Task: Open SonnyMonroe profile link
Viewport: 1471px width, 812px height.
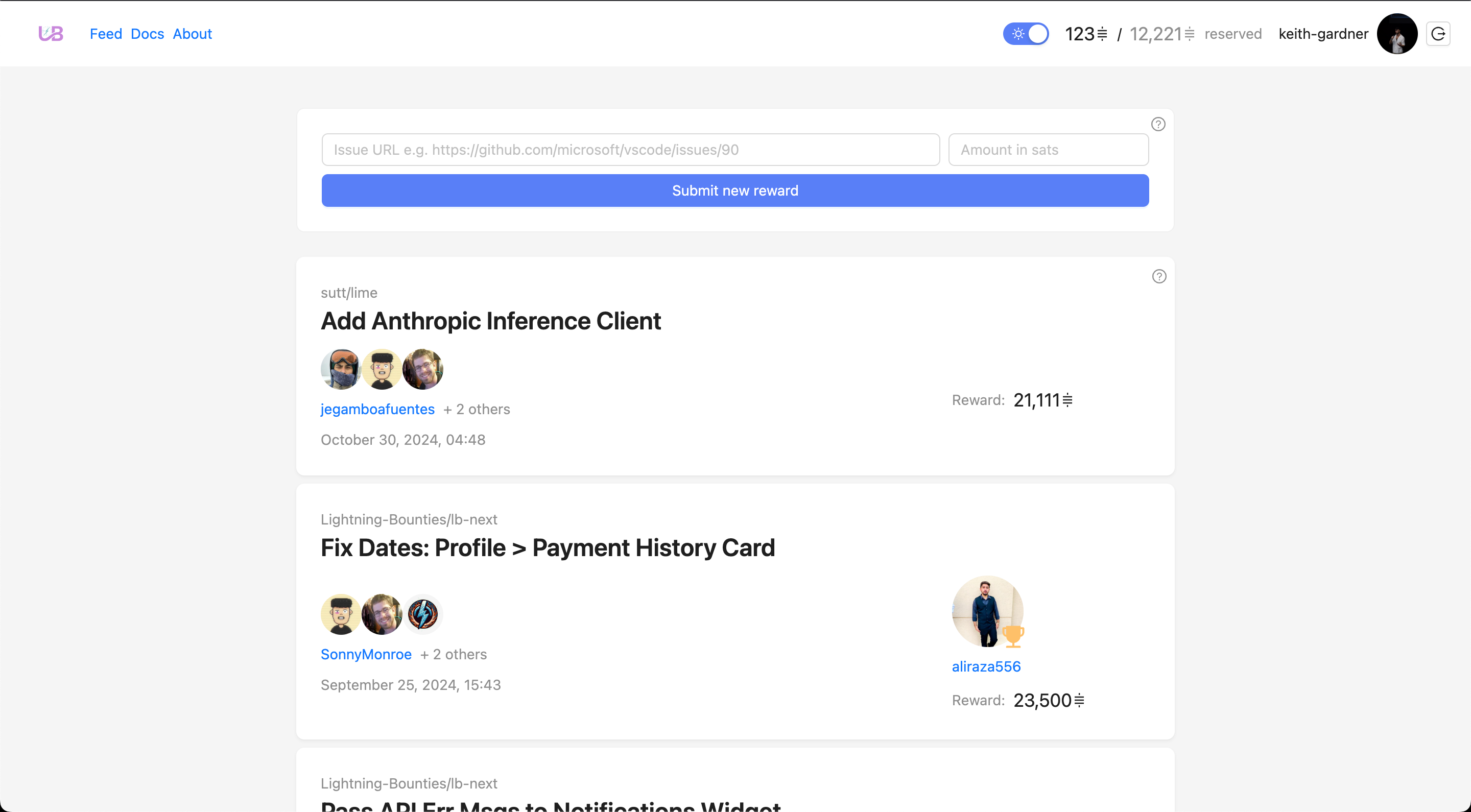Action: click(x=366, y=654)
